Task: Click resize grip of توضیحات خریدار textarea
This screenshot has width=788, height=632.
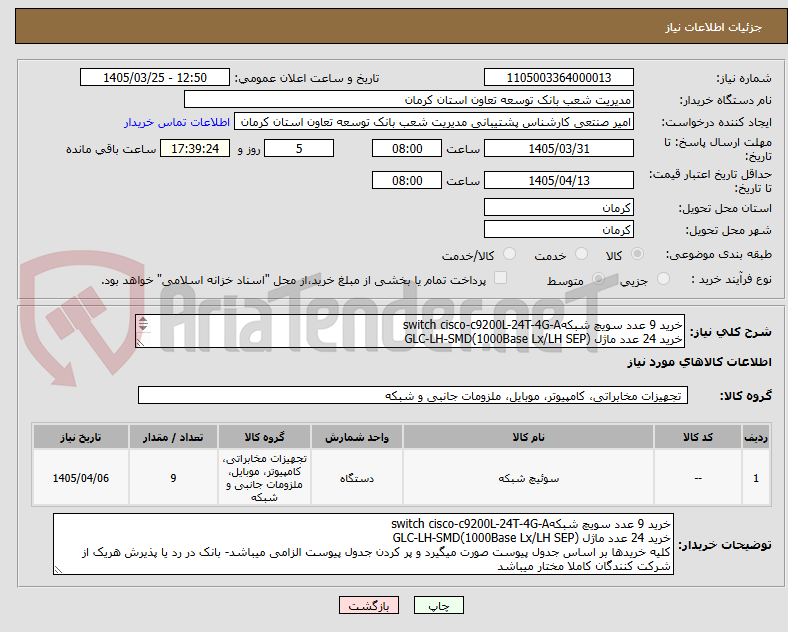Action: pyautogui.click(x=58, y=569)
